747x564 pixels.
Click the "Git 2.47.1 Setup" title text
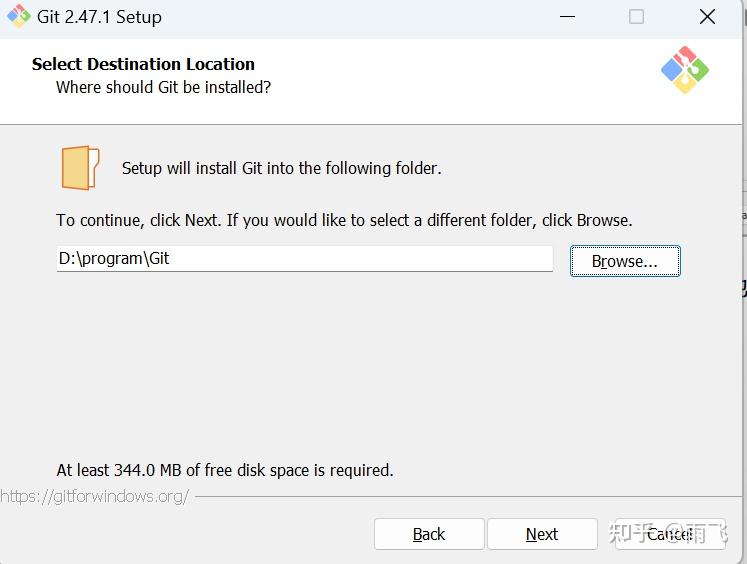point(101,17)
